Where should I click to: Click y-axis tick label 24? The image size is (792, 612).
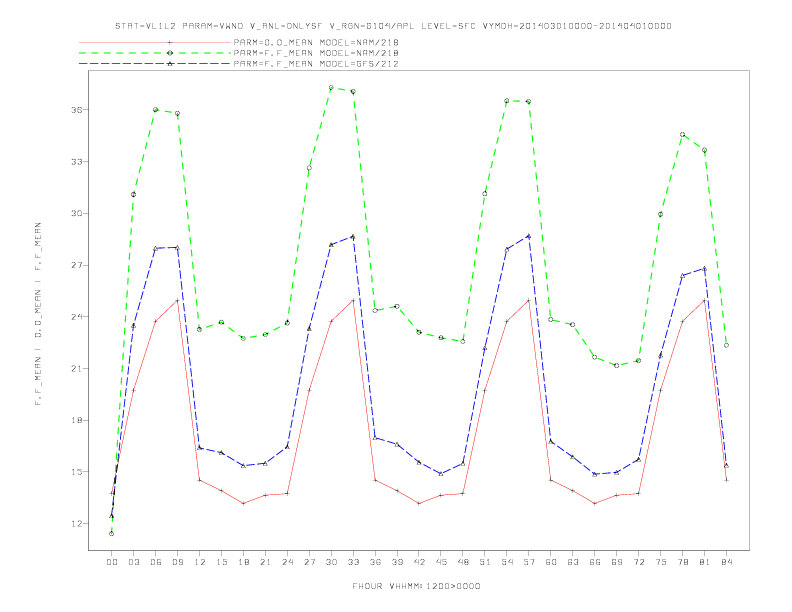coord(76,317)
